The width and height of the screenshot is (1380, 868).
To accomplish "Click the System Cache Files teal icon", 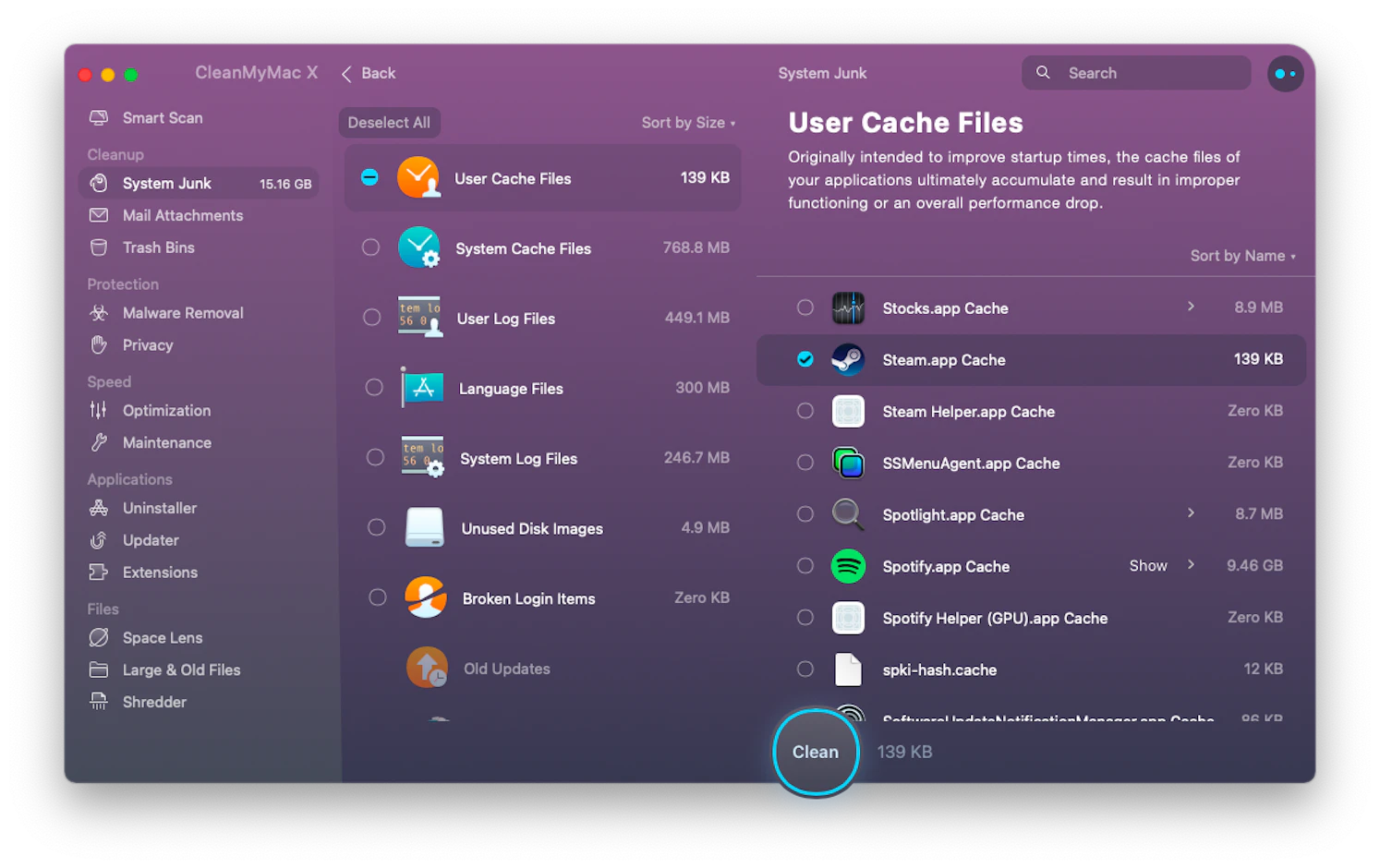I will [x=419, y=247].
